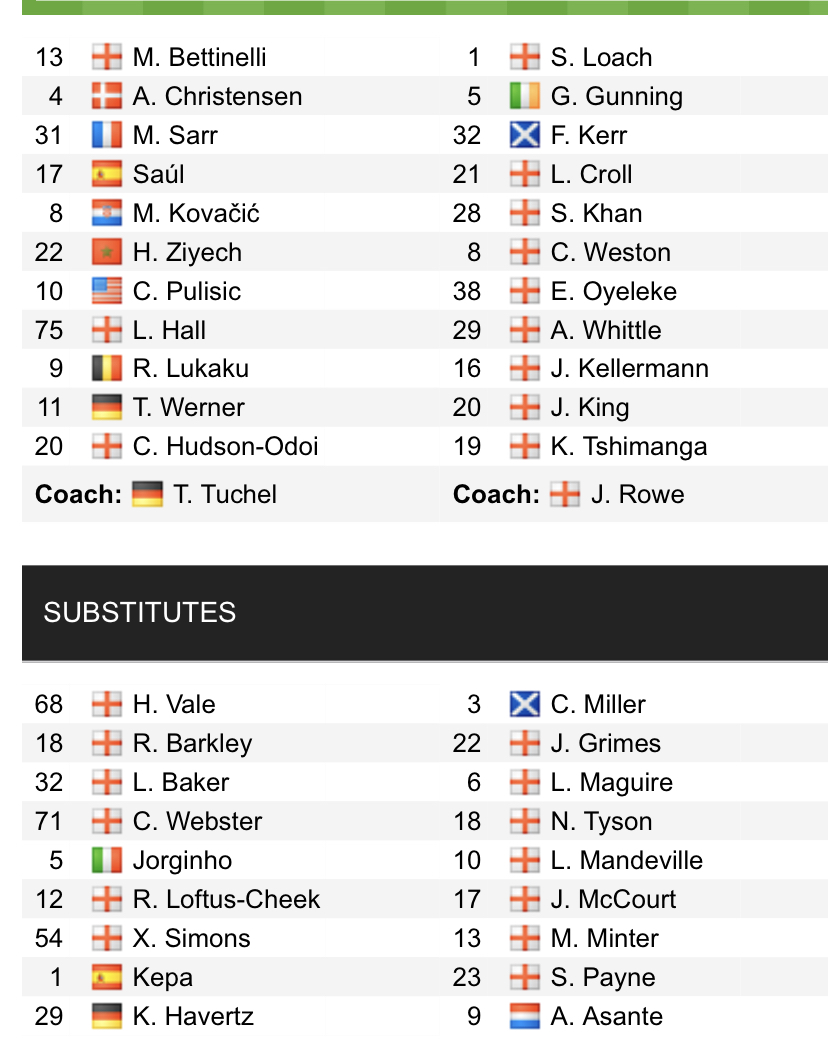Click Ireland flag beside G. Gunning
The width and height of the screenshot is (828, 1055).
[x=525, y=96]
